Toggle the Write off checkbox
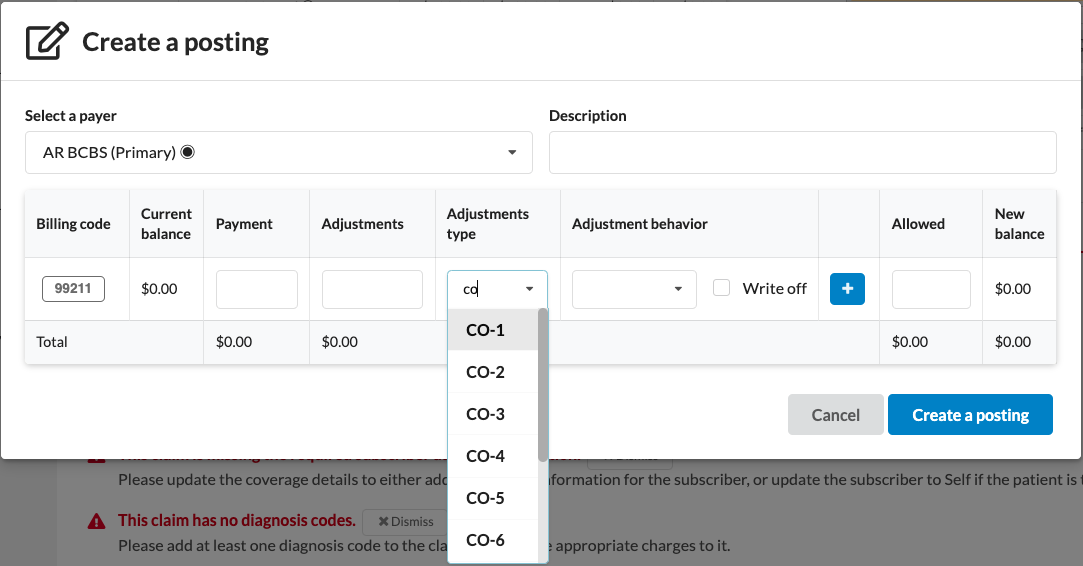Image resolution: width=1083 pixels, height=566 pixels. coord(721,288)
